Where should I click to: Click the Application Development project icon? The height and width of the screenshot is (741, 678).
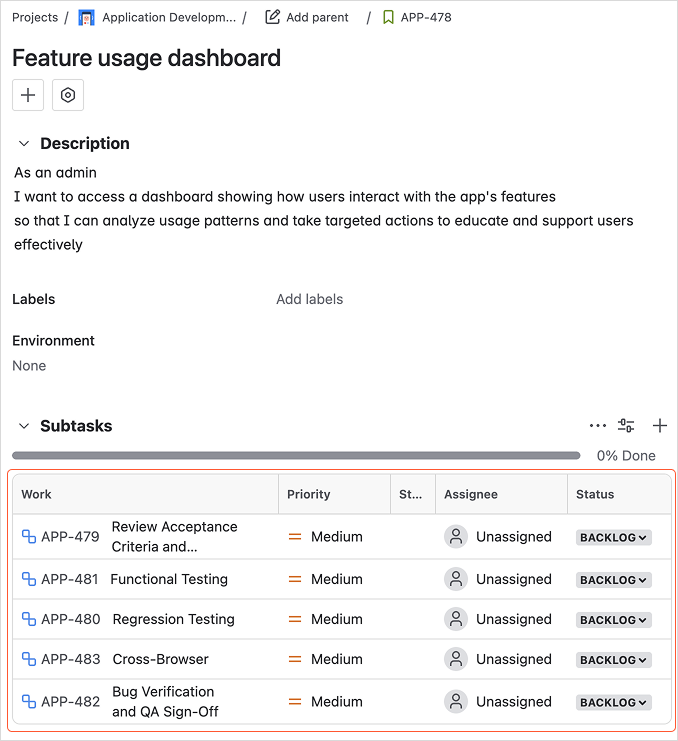(x=87, y=17)
